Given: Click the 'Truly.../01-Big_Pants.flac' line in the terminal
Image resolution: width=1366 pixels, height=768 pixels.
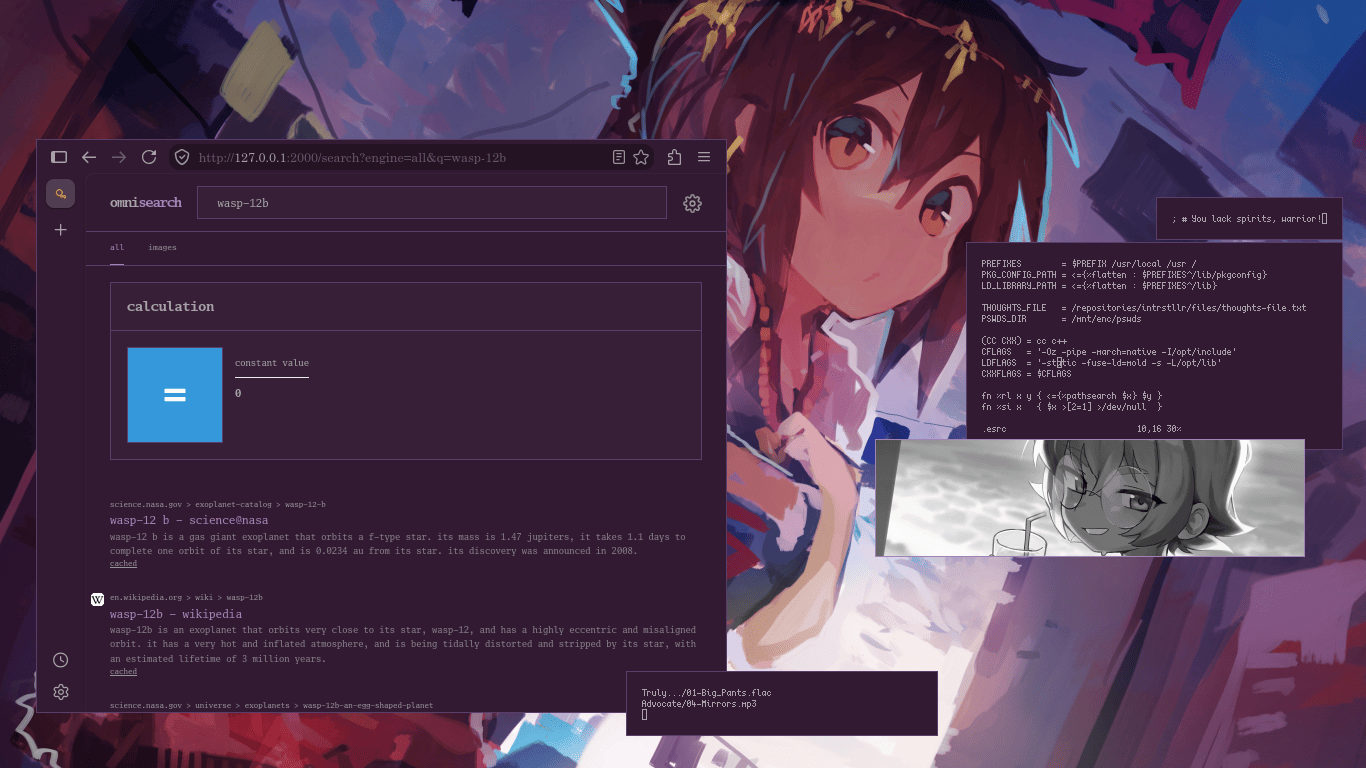Looking at the screenshot, I should tap(706, 693).
